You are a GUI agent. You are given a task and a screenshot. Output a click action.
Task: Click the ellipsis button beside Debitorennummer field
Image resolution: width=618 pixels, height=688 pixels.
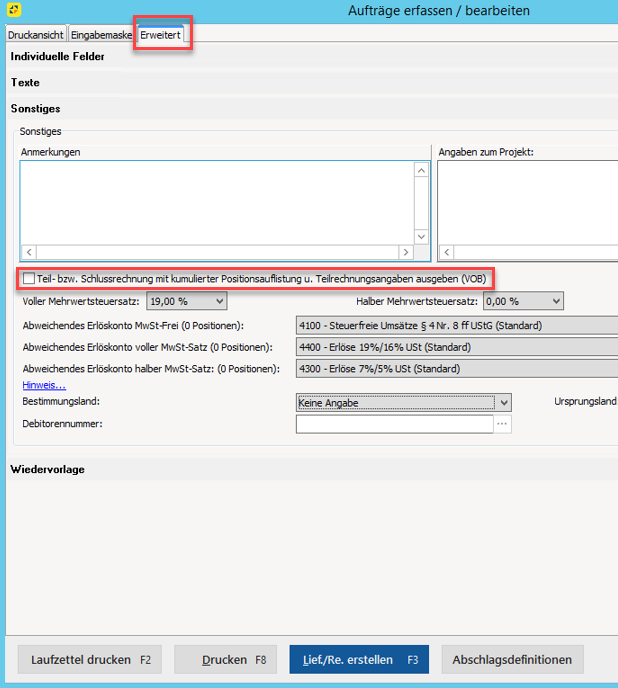click(x=503, y=424)
